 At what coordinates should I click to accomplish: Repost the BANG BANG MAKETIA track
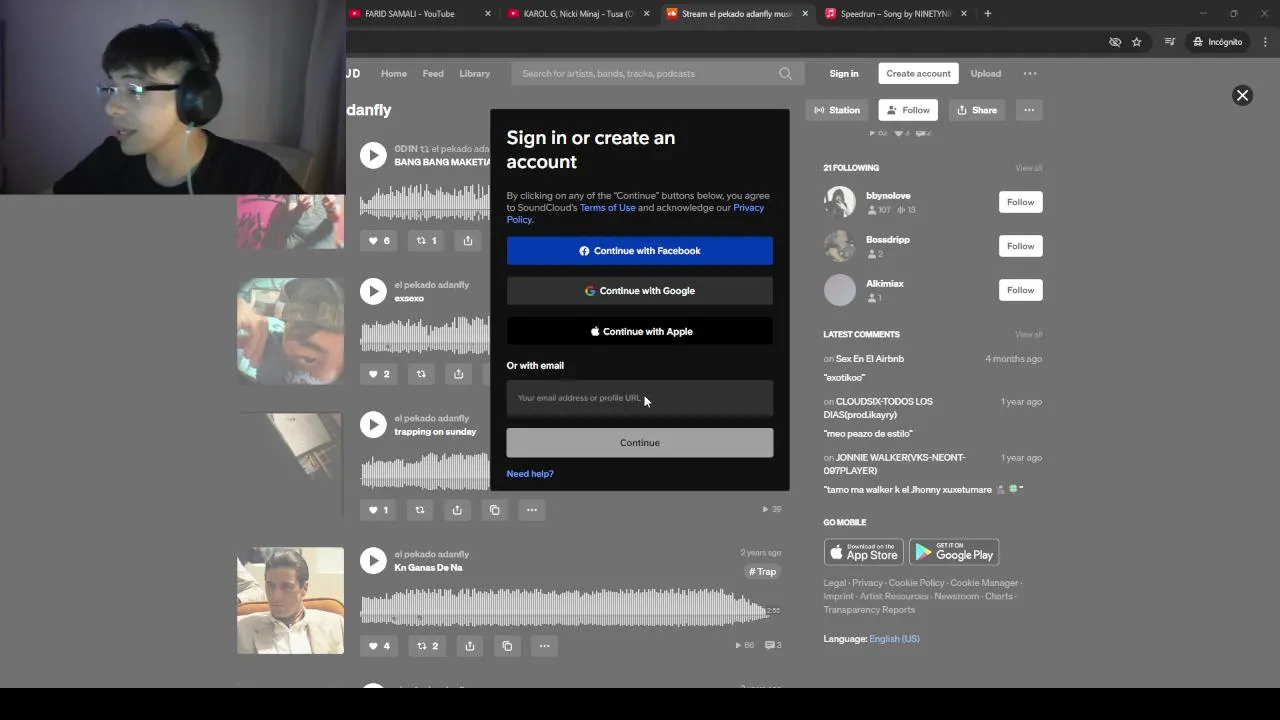pyautogui.click(x=426, y=240)
